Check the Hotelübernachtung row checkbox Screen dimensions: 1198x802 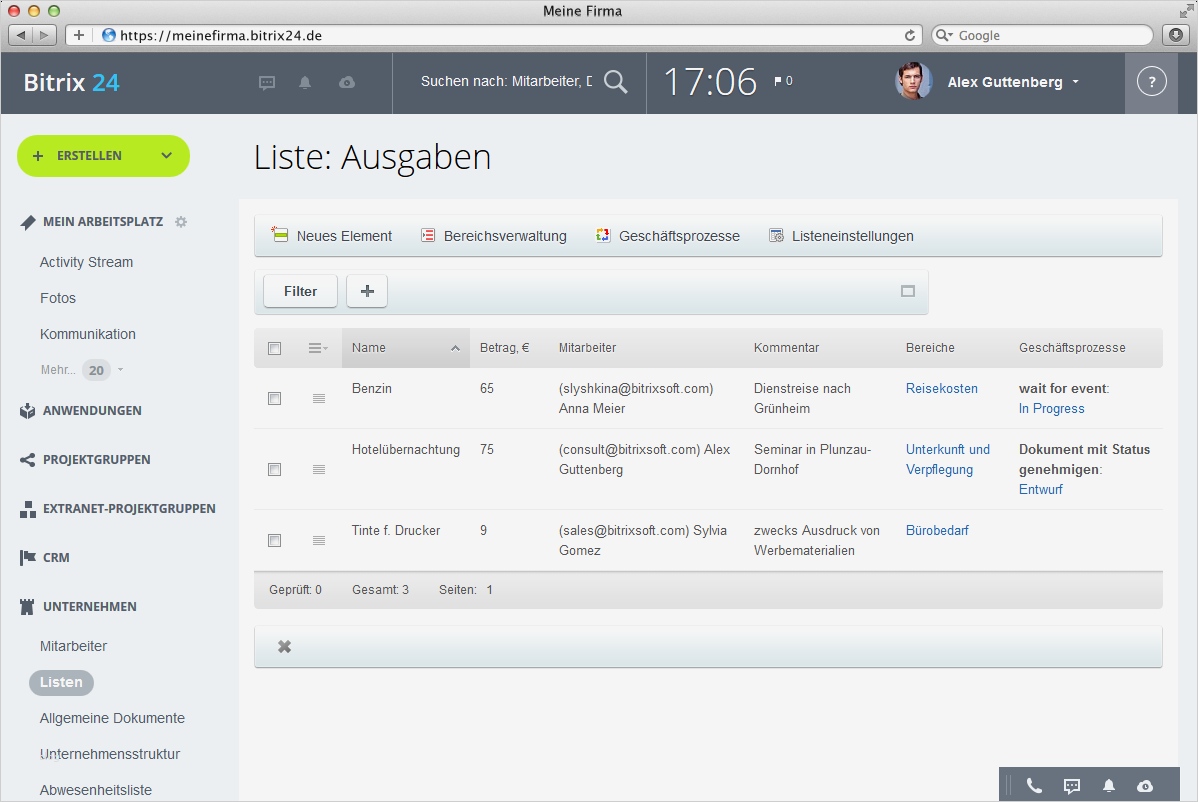coord(275,470)
